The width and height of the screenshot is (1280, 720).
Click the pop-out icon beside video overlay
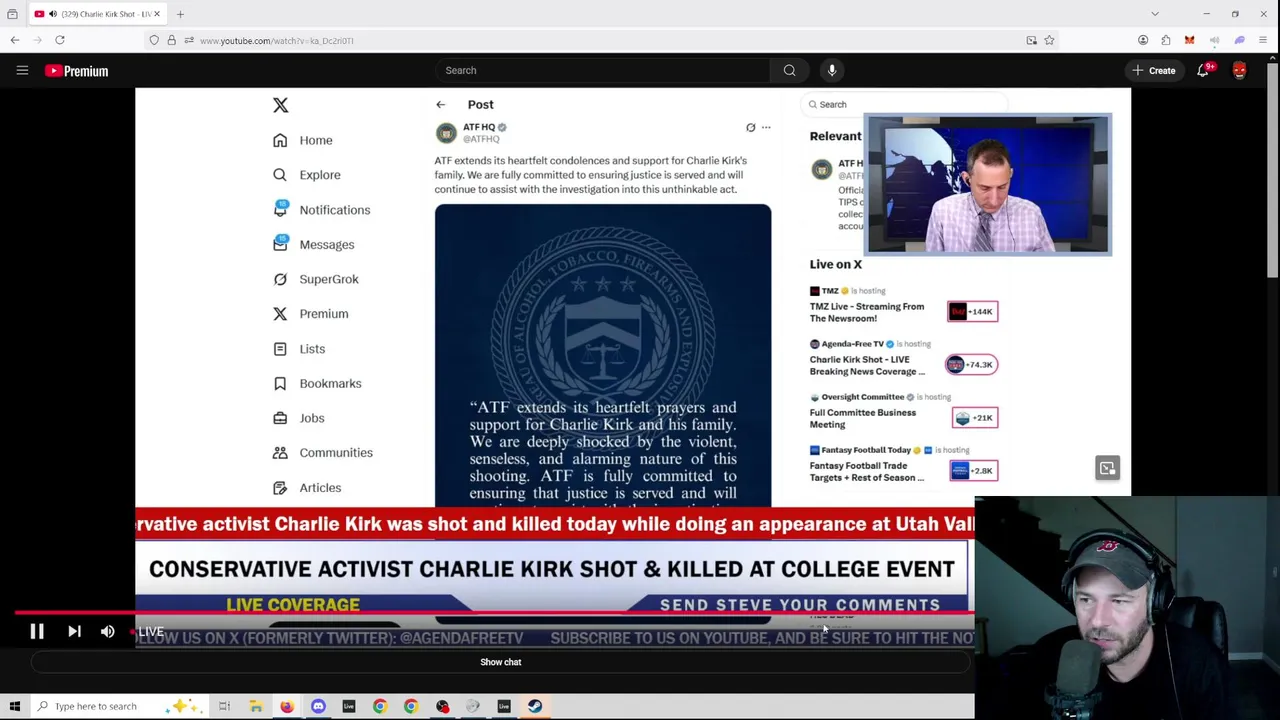(1107, 468)
